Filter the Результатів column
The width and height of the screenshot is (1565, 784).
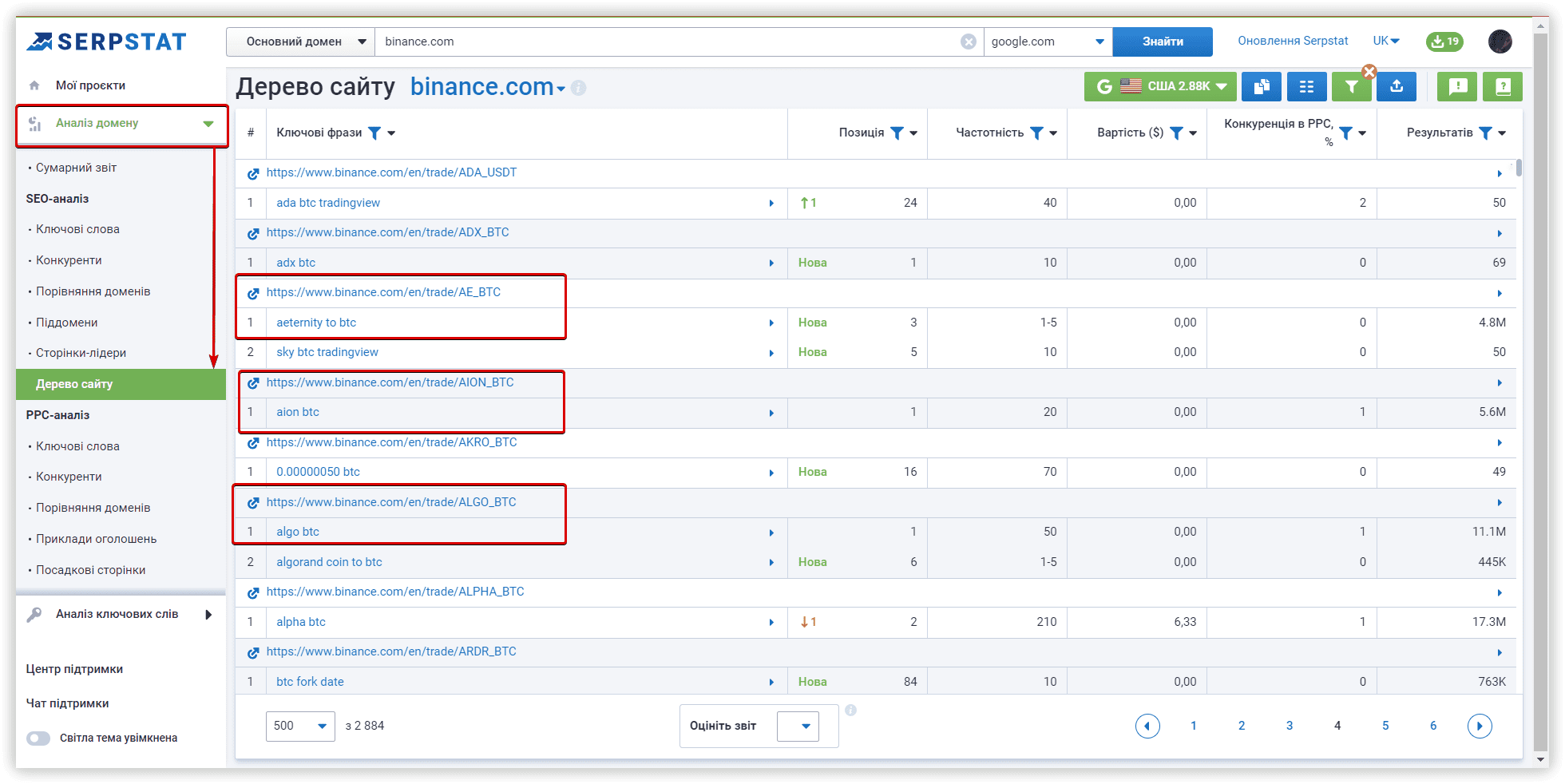[x=1485, y=133]
